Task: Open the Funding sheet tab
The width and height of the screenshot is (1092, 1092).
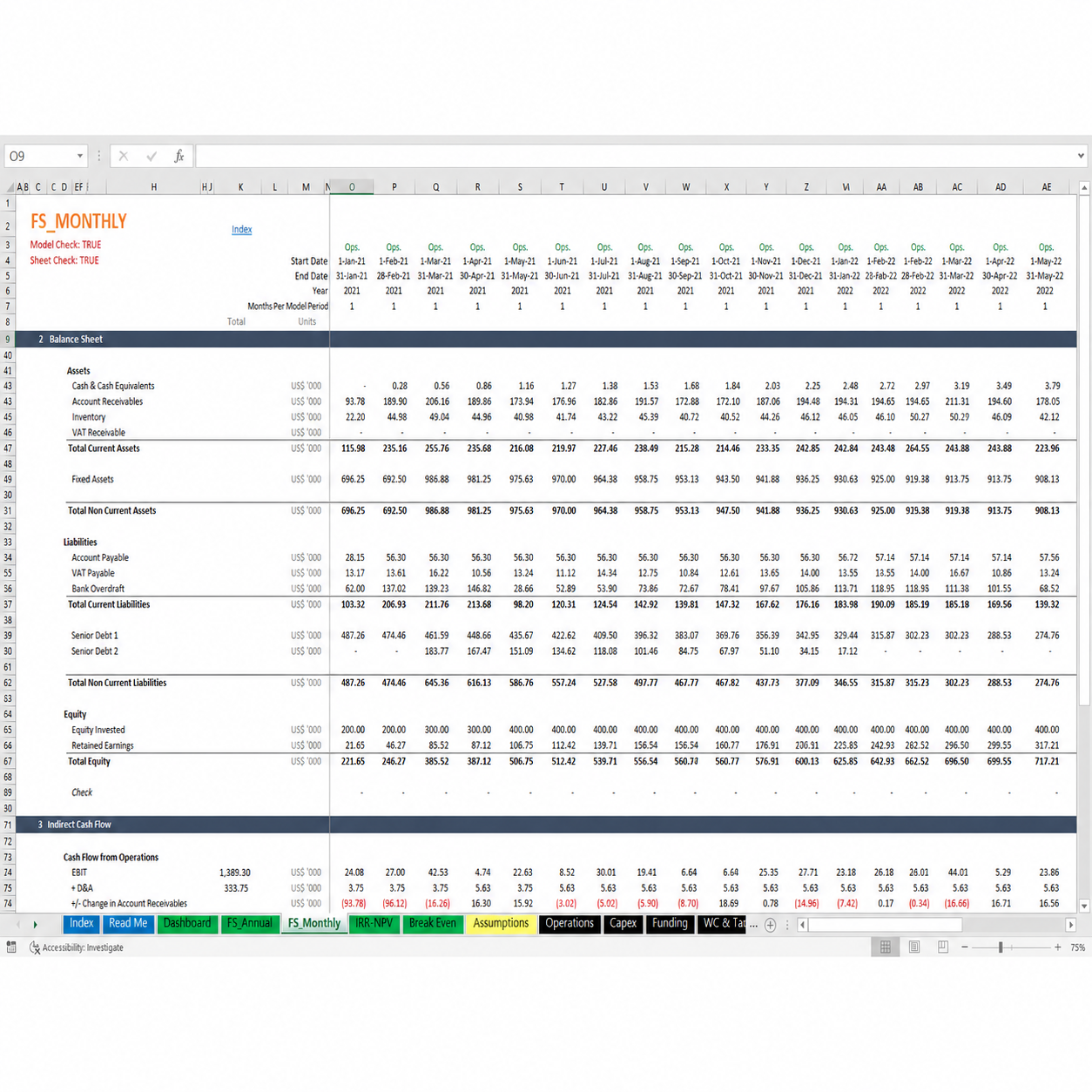Action: pos(670,924)
